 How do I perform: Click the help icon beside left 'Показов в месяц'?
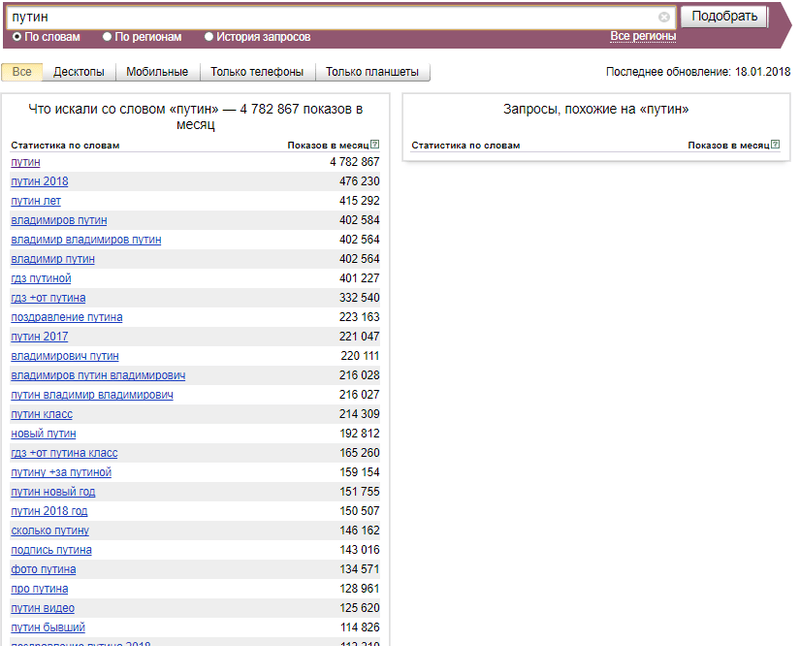point(375,145)
